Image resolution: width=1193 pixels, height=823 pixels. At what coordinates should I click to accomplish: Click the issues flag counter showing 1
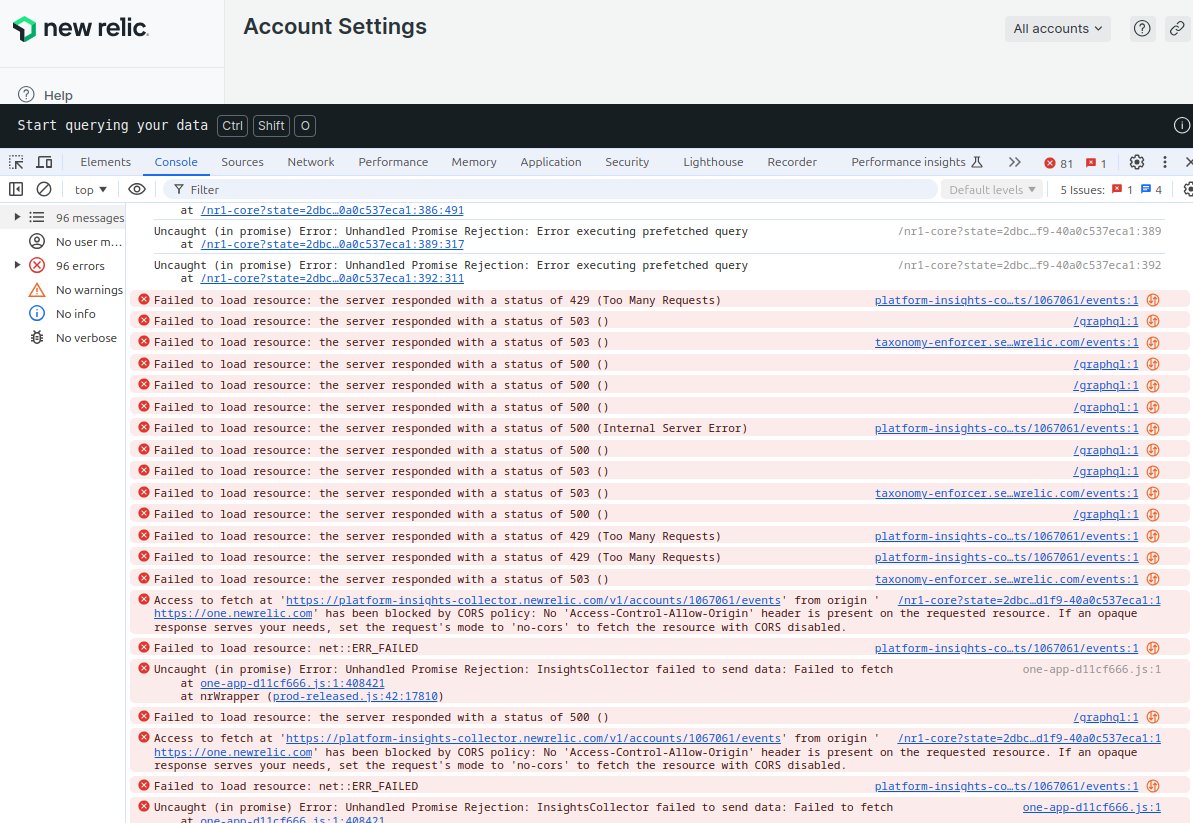pos(1096,163)
